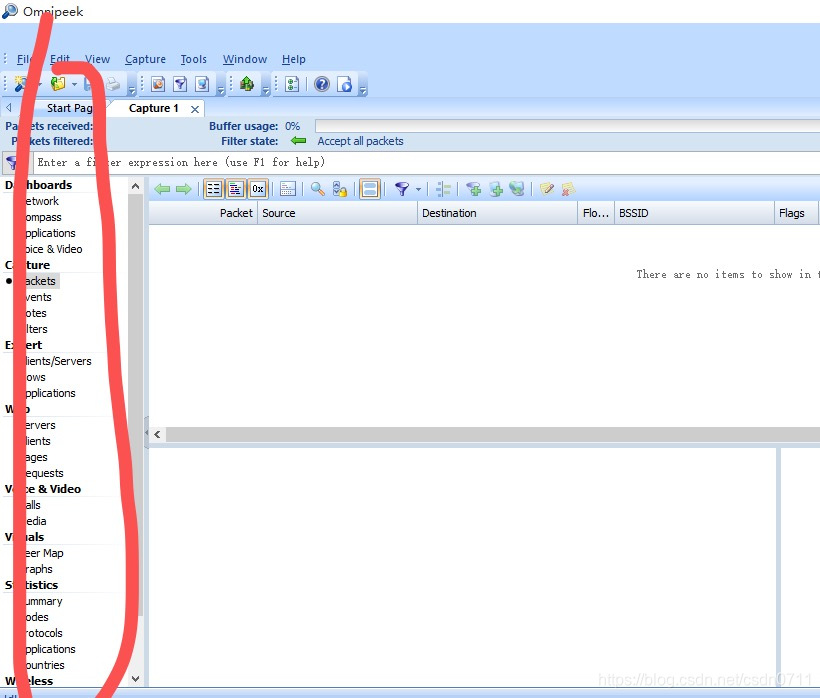Go to previous packet with left green arrow
This screenshot has width=820, height=698.
coord(162,189)
